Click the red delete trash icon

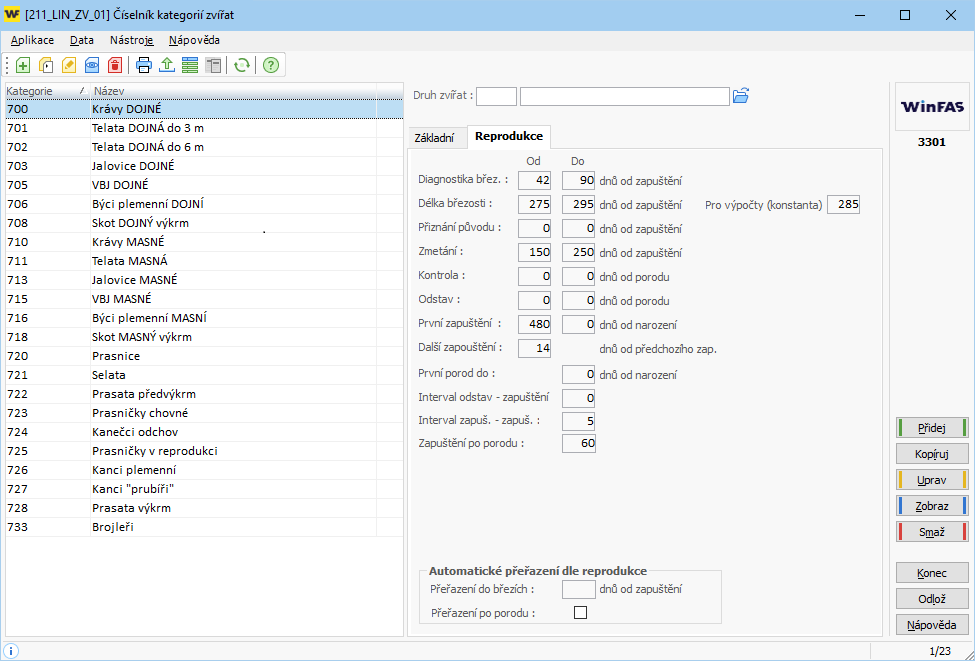[x=115, y=65]
